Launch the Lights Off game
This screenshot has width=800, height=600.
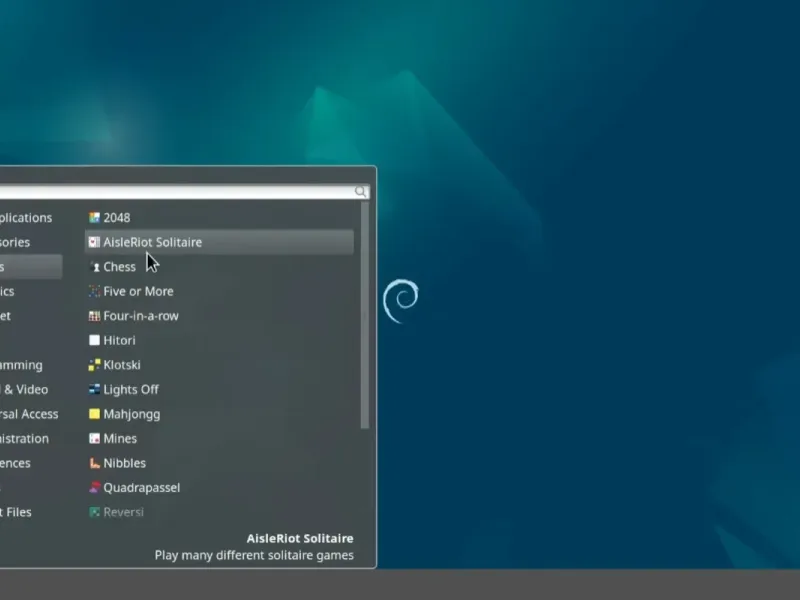219,389
